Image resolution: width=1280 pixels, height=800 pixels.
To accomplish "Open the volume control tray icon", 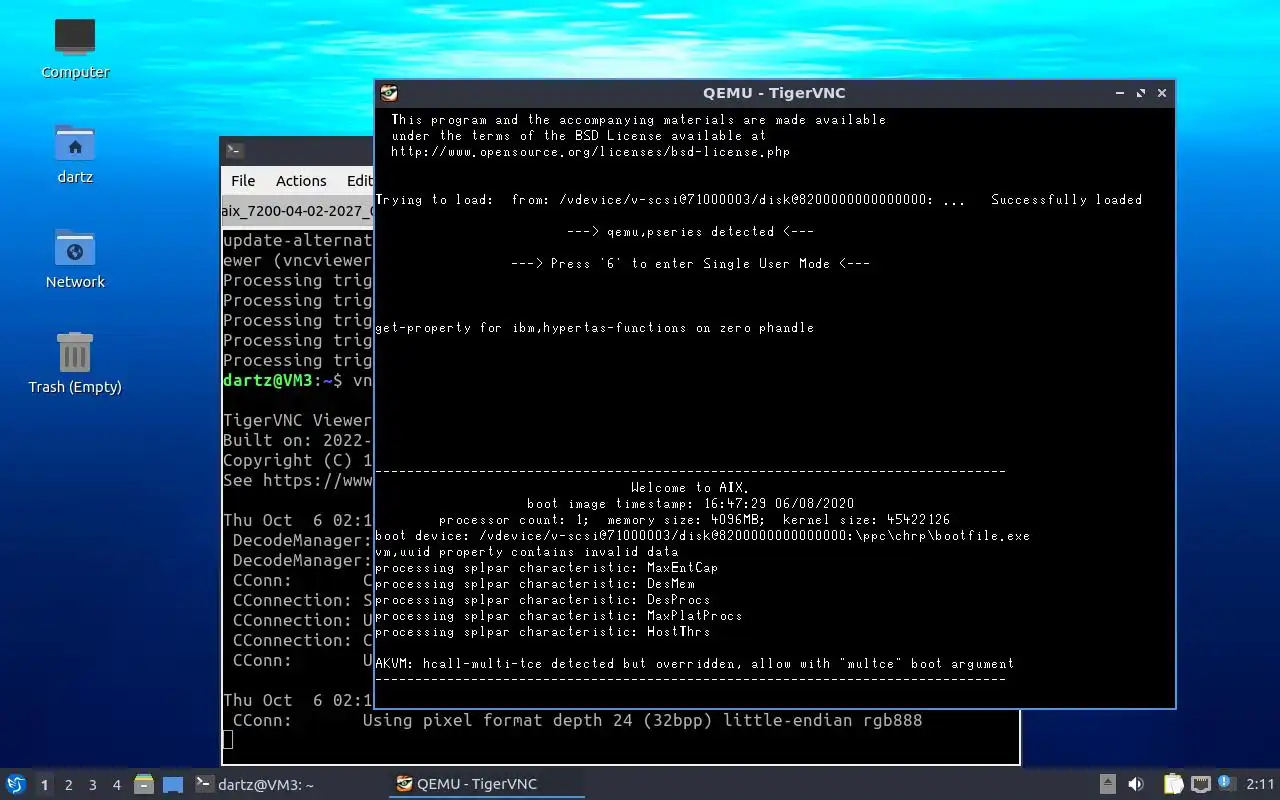I will coord(1136,784).
